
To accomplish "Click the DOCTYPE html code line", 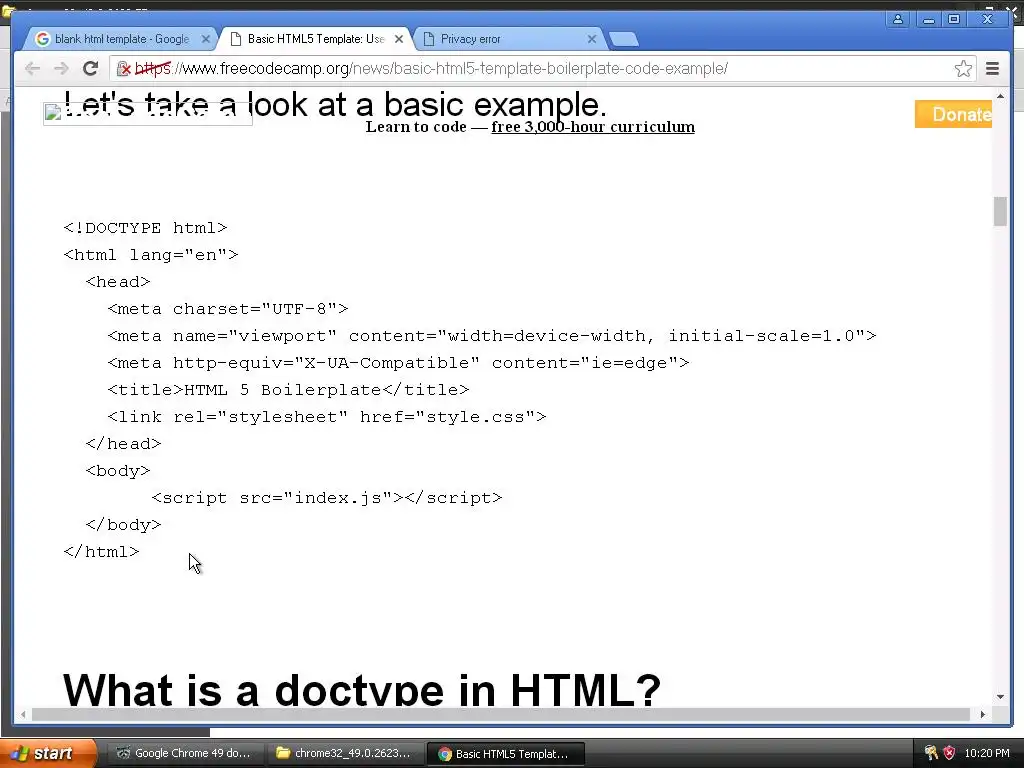I will coord(146,228).
